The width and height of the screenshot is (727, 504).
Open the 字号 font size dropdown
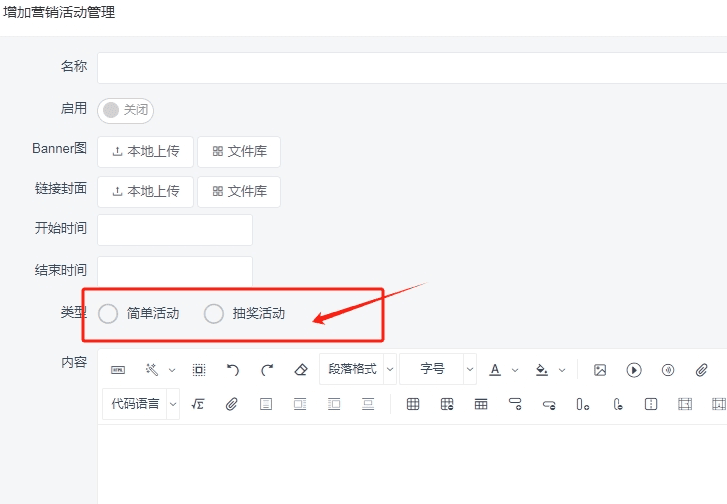click(438, 369)
